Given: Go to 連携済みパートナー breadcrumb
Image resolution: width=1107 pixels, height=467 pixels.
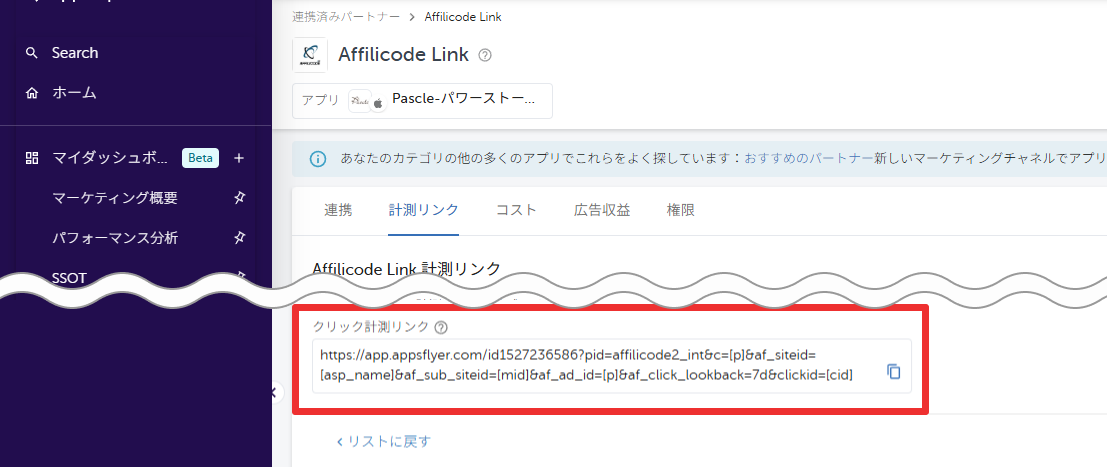Looking at the screenshot, I should point(346,17).
